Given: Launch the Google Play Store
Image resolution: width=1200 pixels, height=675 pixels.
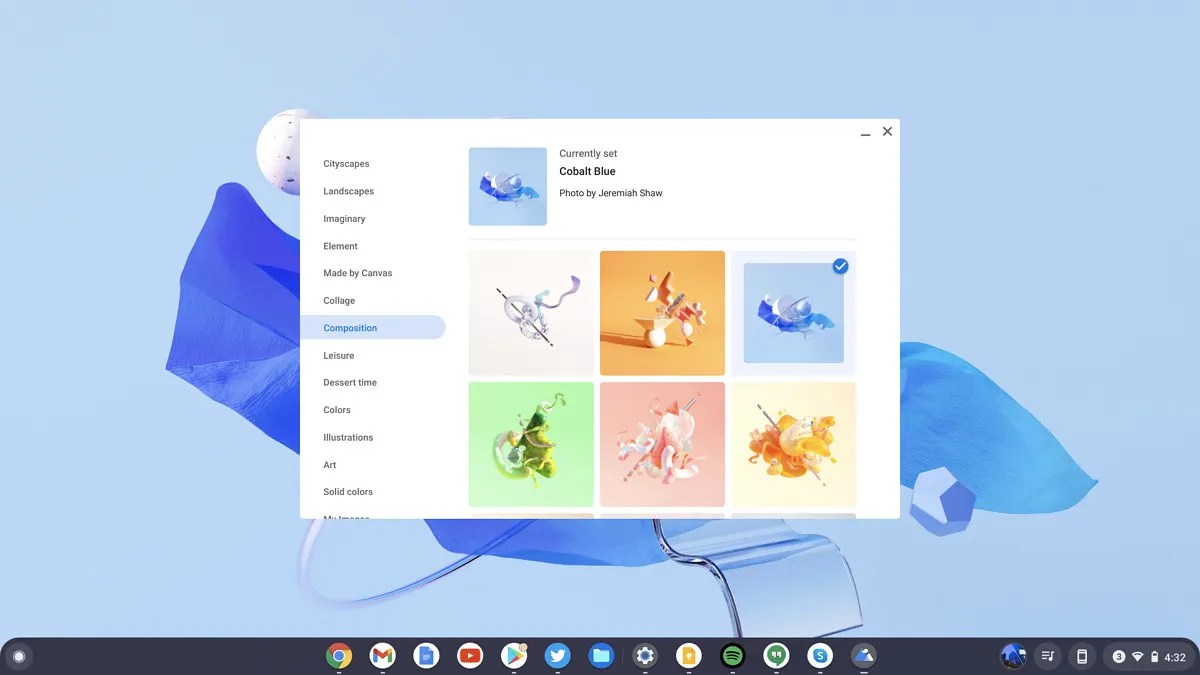Looking at the screenshot, I should (514, 656).
